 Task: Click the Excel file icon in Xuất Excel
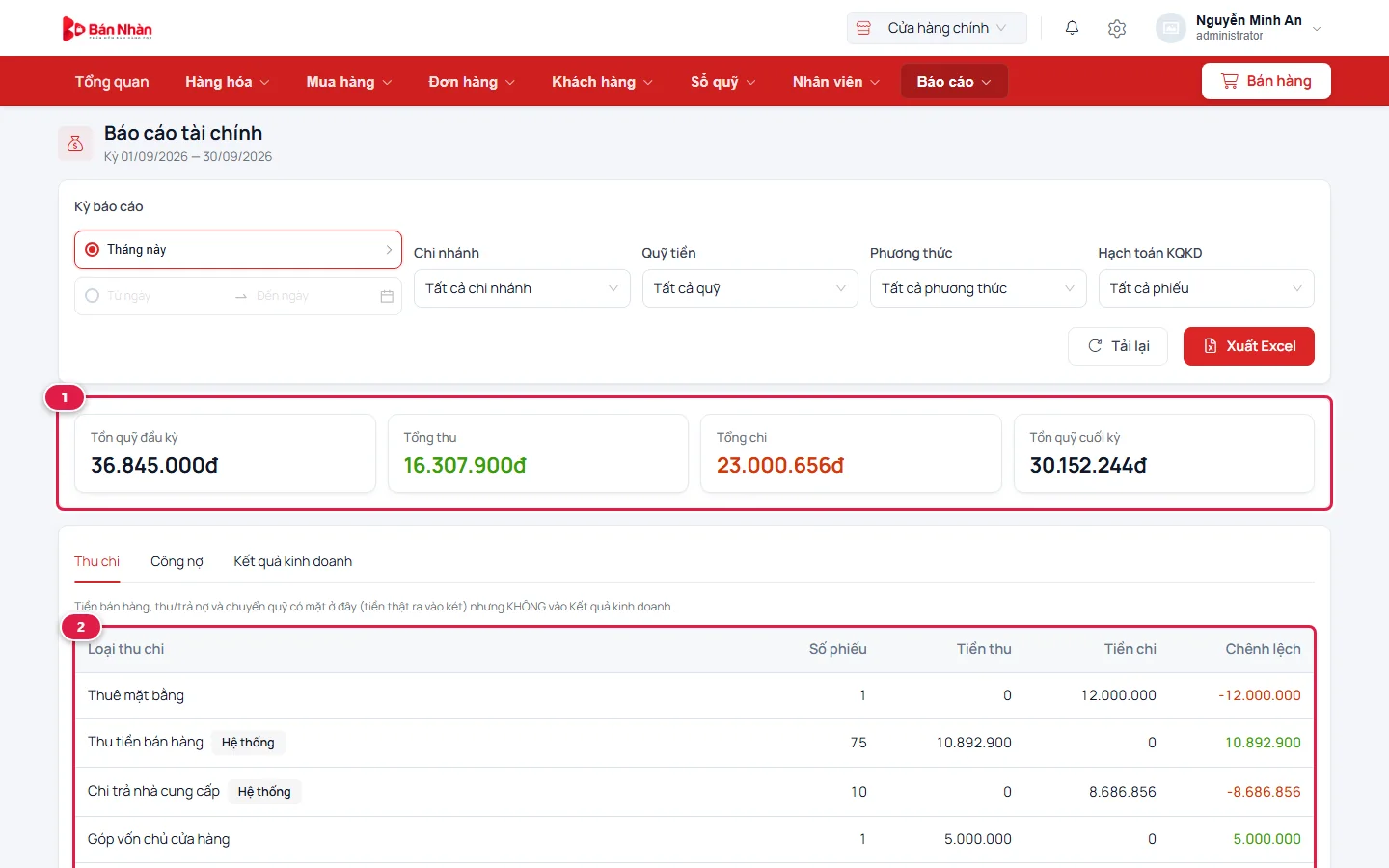coord(1210,346)
